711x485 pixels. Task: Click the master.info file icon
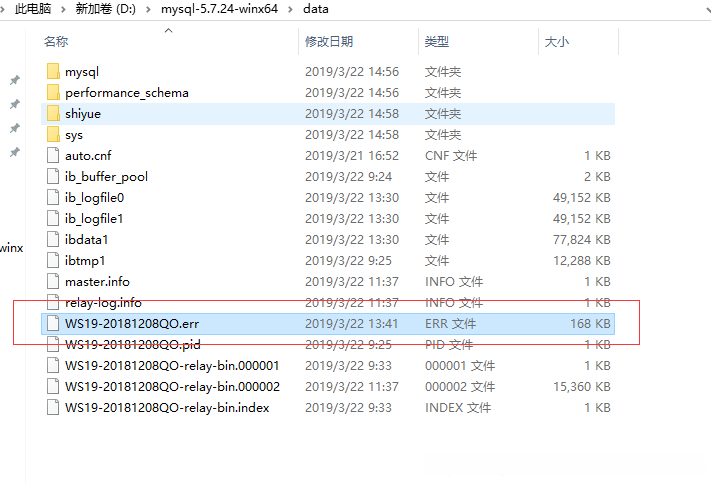click(x=53, y=281)
